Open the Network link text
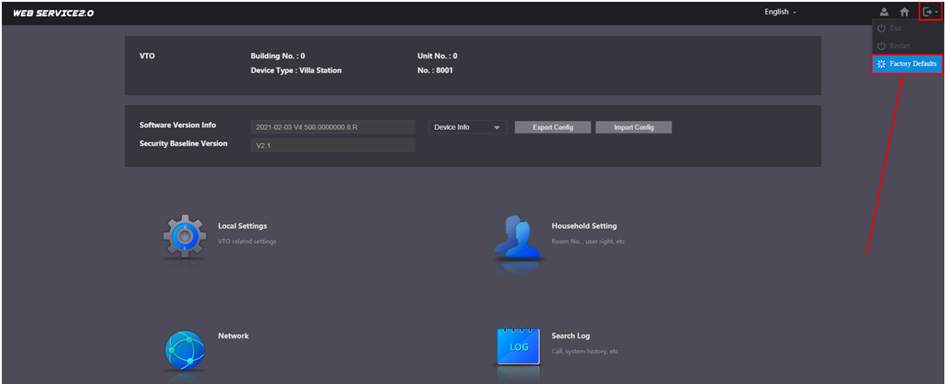 [233, 336]
